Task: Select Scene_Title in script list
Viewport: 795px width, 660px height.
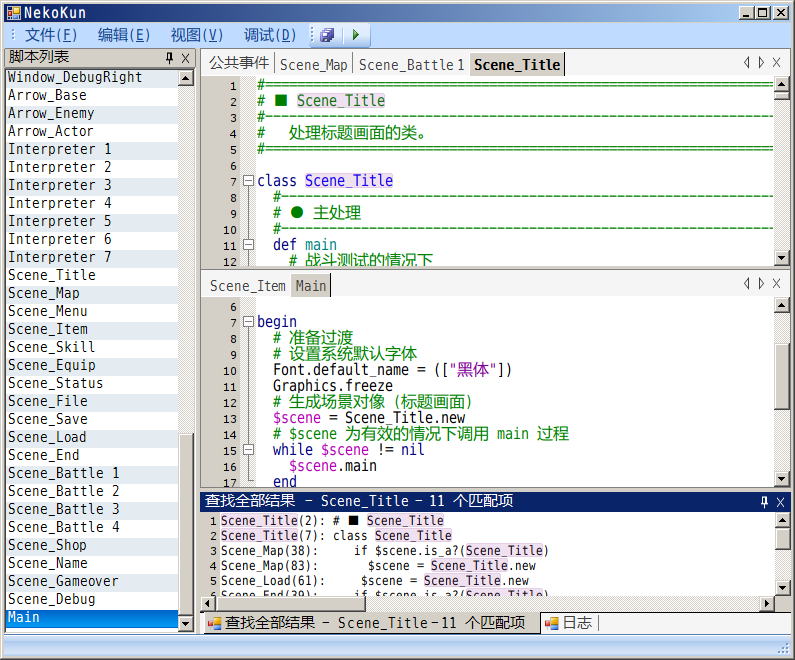Action: point(92,275)
